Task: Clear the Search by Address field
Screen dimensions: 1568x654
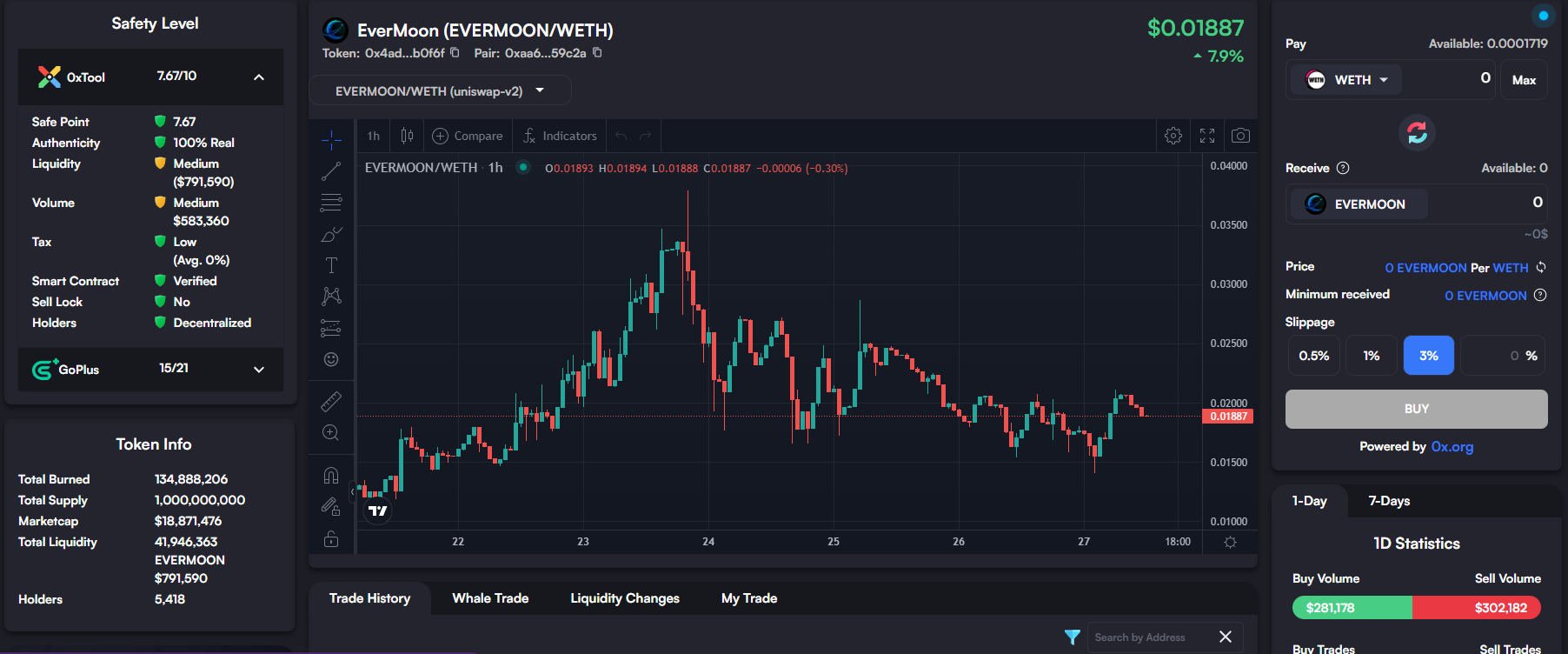Action: coord(1226,637)
